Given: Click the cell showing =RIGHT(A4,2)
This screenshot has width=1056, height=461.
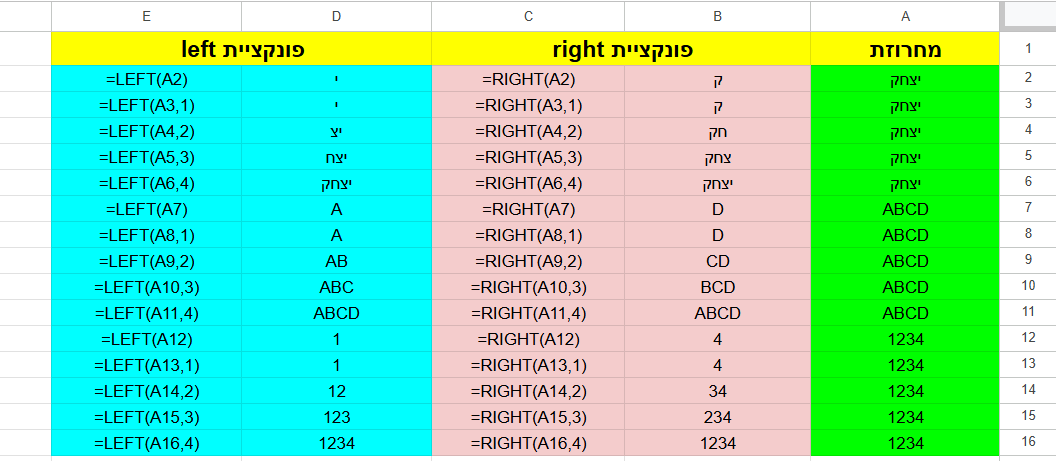Looking at the screenshot, I should coord(527,131).
